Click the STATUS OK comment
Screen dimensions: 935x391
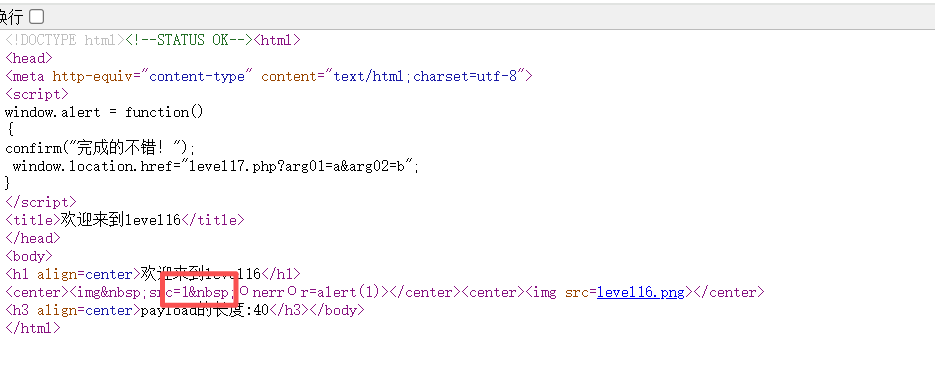click(189, 40)
